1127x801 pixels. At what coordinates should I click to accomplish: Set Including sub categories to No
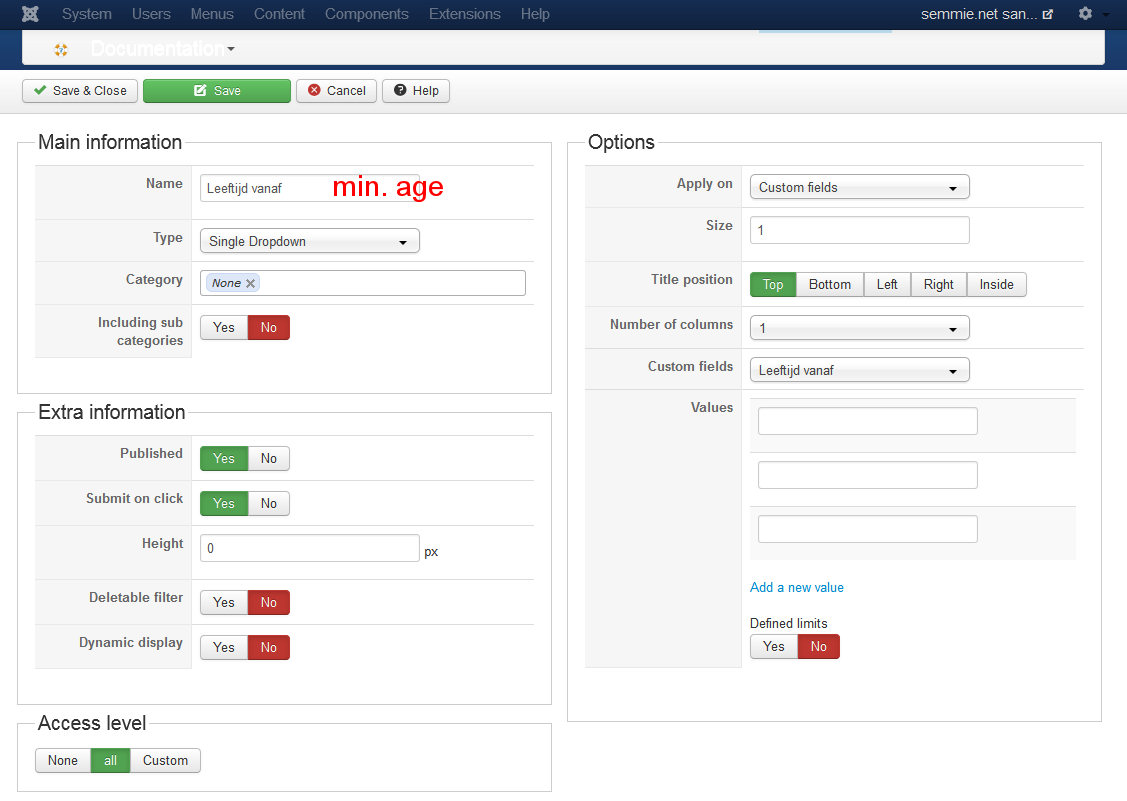pos(269,327)
